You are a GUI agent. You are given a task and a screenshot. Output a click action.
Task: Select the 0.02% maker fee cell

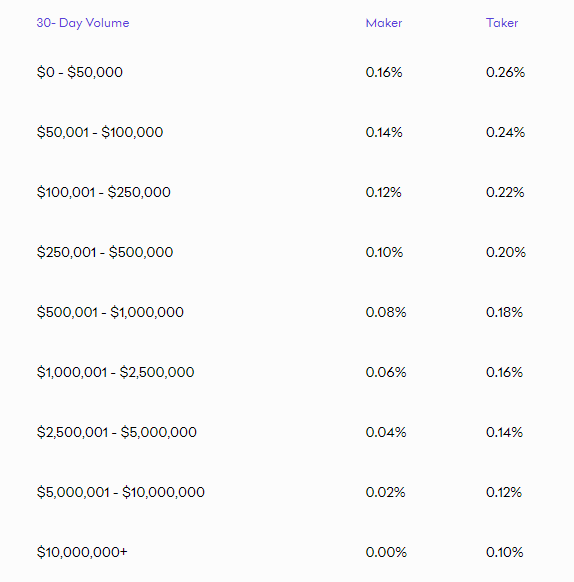click(385, 493)
